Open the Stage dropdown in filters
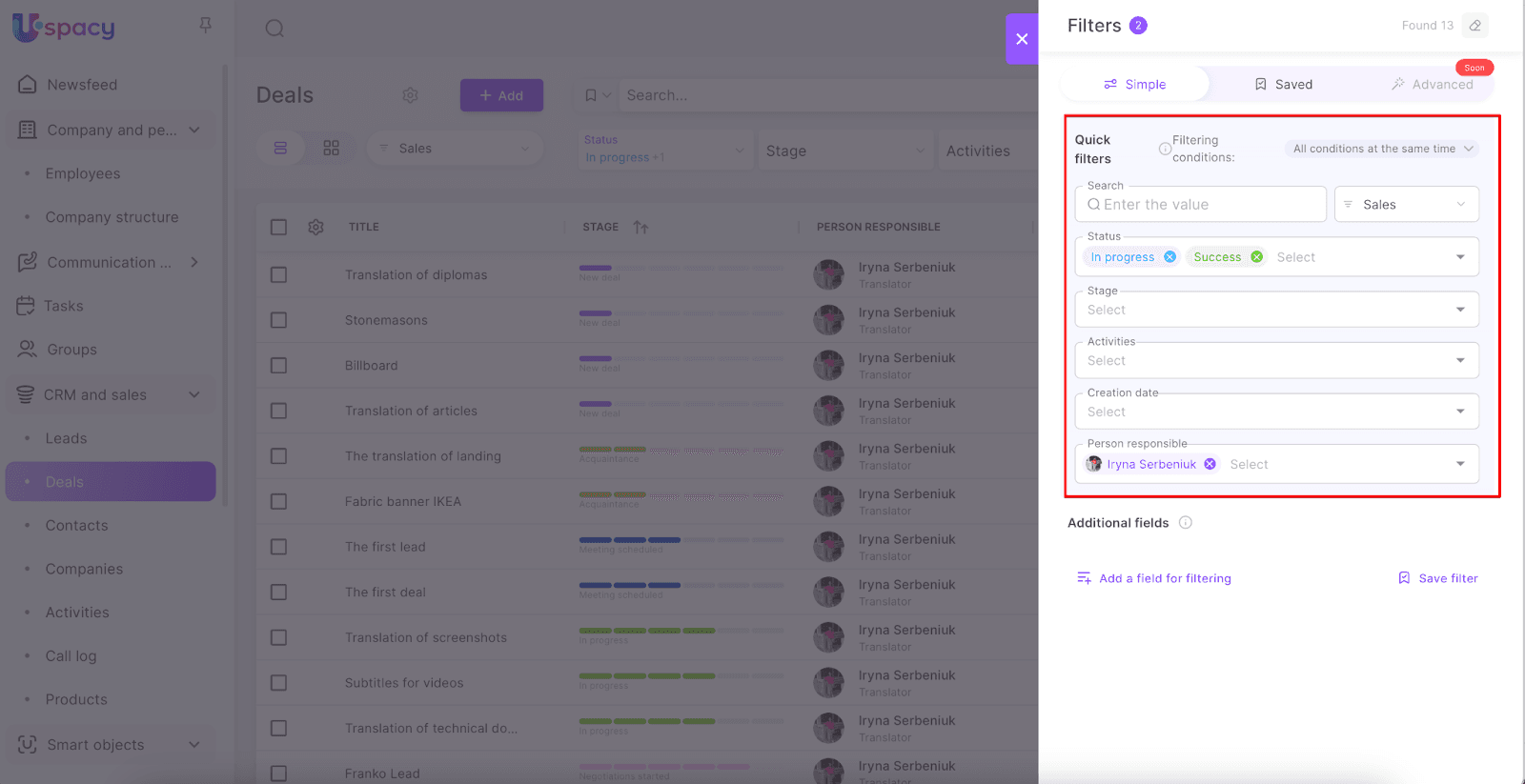The width and height of the screenshot is (1525, 784). (x=1276, y=310)
